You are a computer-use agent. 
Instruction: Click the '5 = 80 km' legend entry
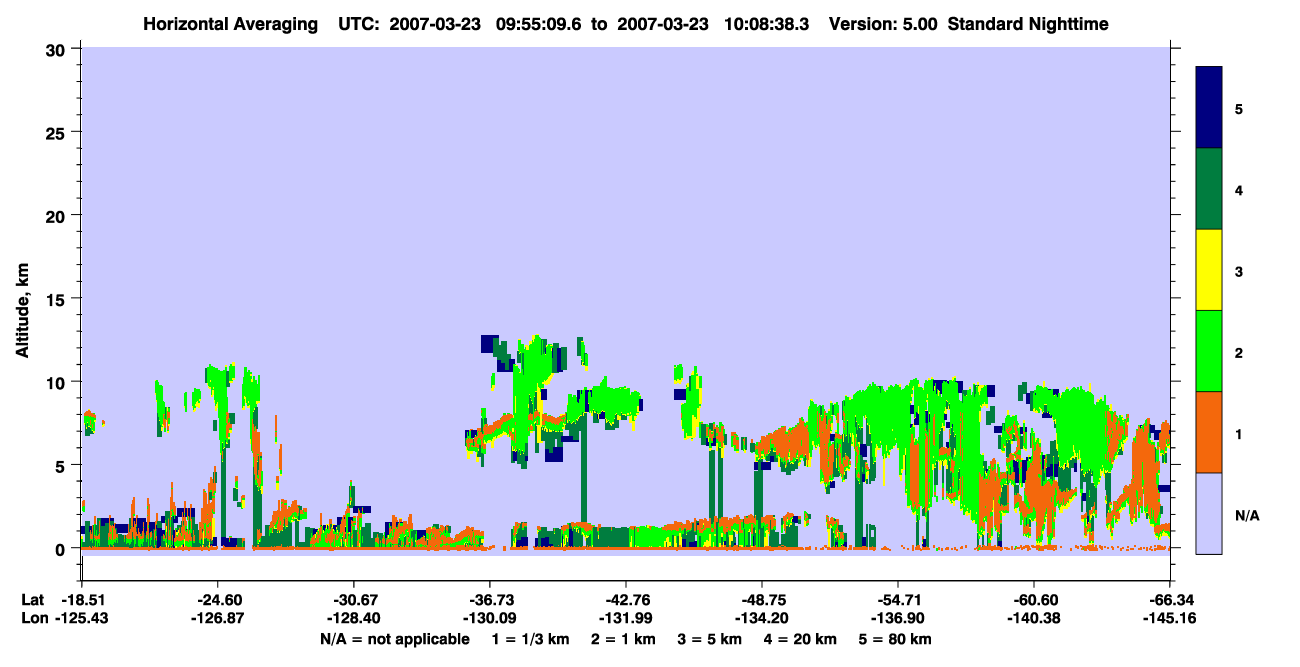coord(896,639)
